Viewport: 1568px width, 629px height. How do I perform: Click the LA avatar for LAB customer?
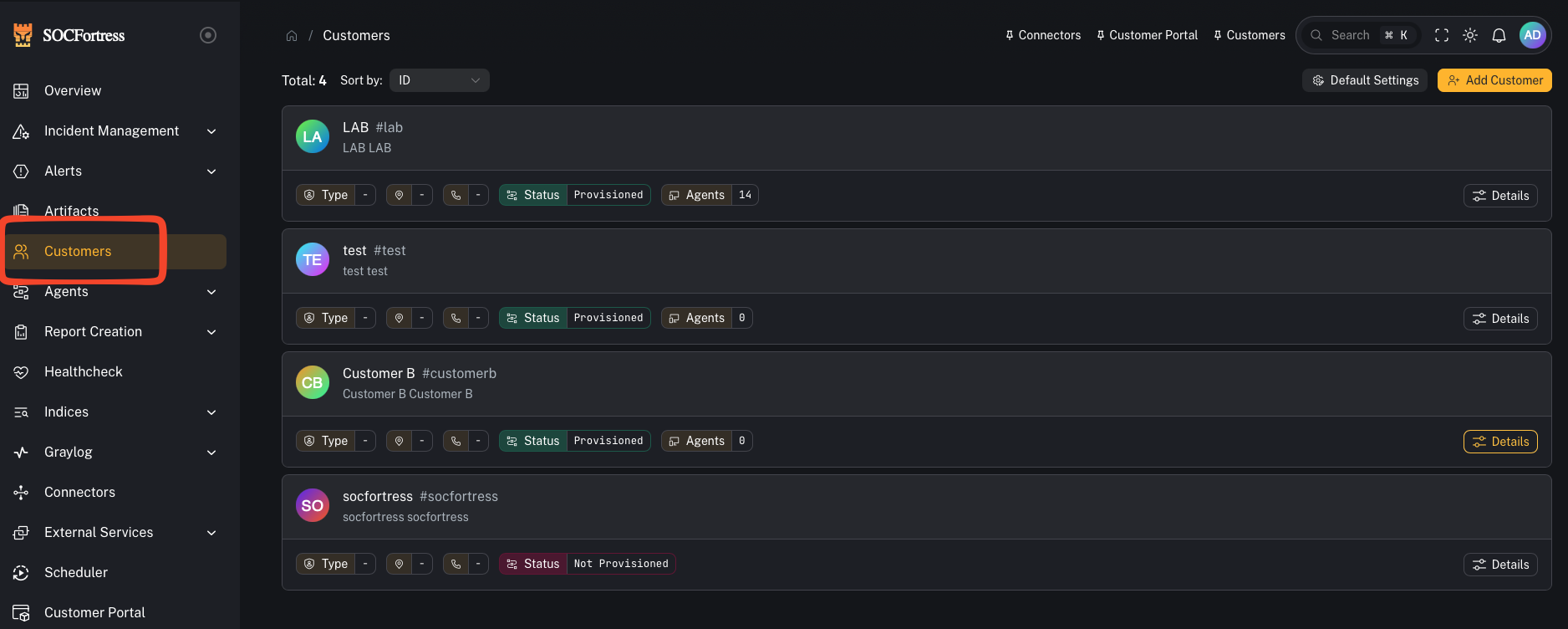313,136
